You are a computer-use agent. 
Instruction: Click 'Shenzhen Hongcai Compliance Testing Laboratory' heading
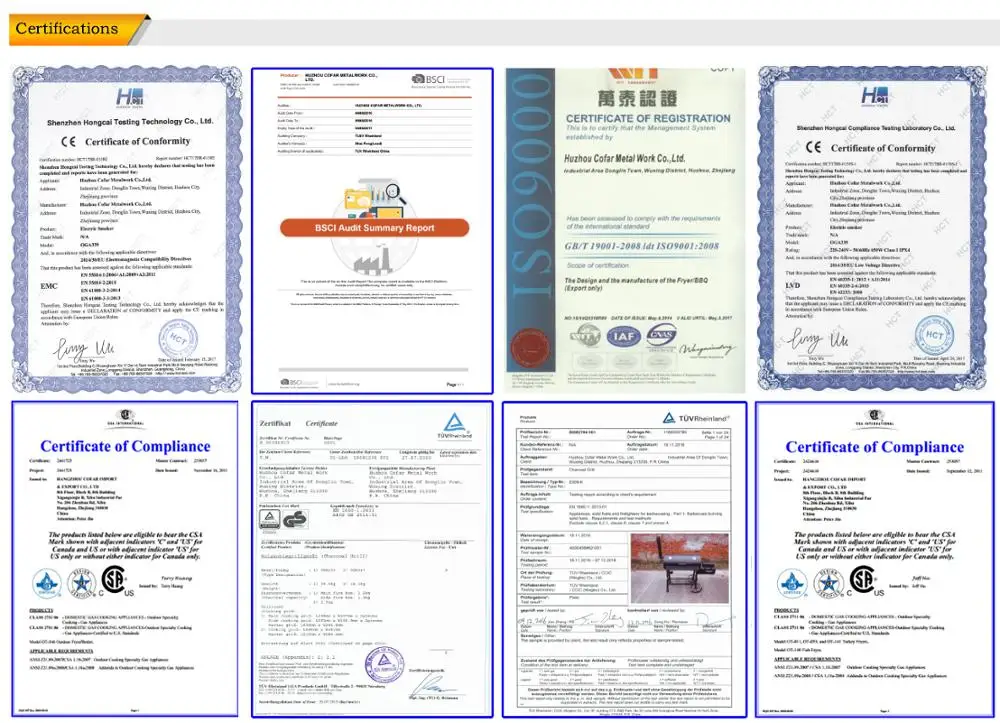876,128
